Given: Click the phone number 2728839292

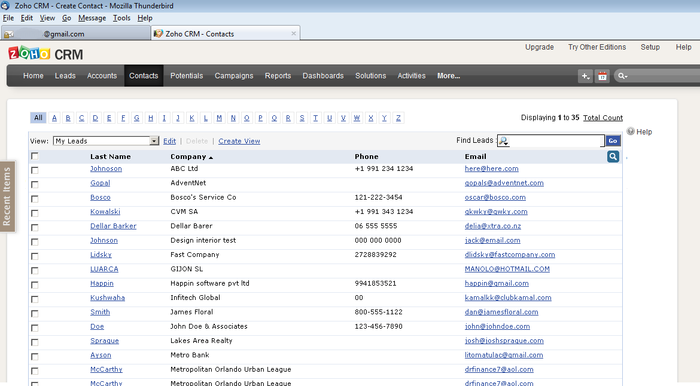Looking at the screenshot, I should [375, 254].
